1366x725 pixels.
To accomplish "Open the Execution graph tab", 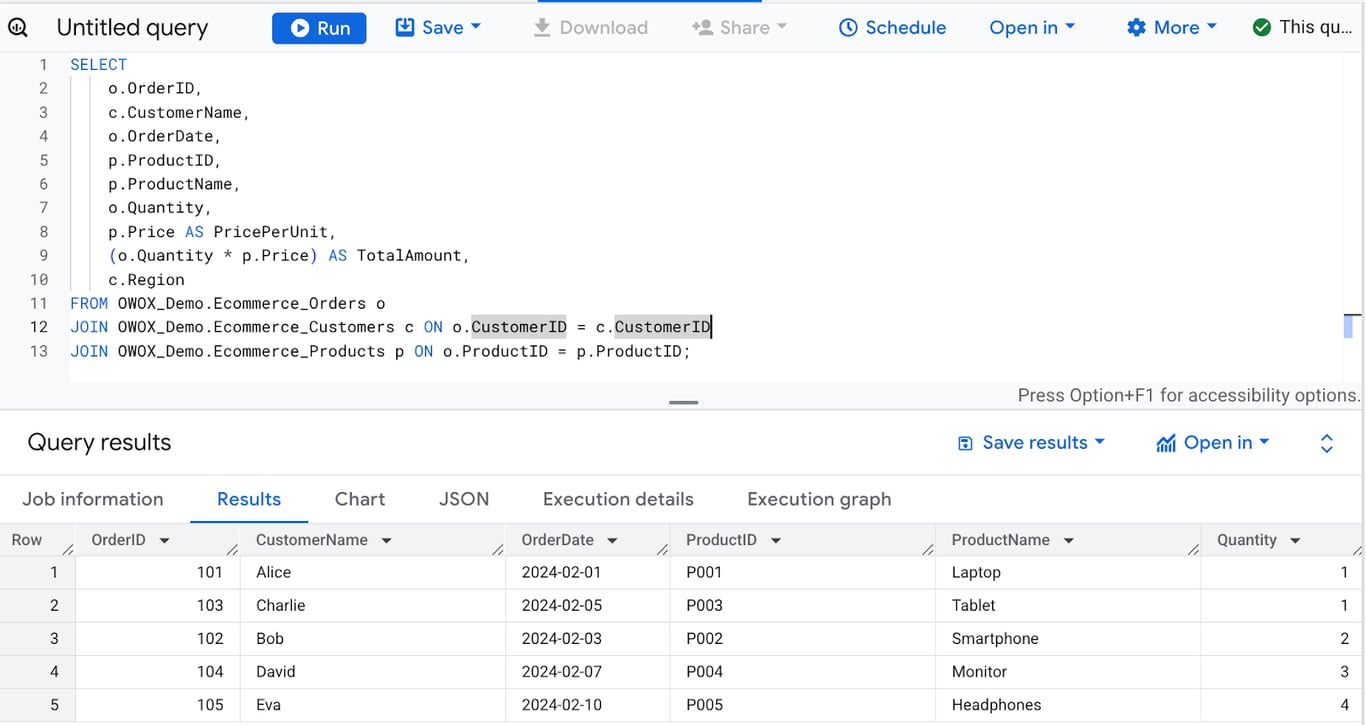I will (x=819, y=499).
